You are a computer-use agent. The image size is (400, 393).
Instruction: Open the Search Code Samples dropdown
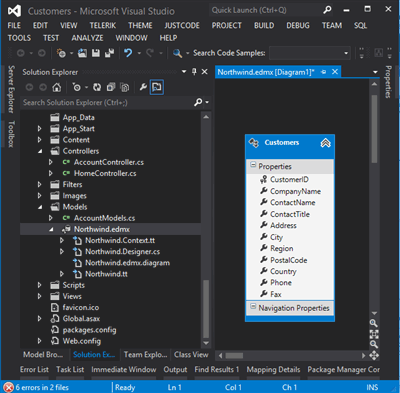346,53
